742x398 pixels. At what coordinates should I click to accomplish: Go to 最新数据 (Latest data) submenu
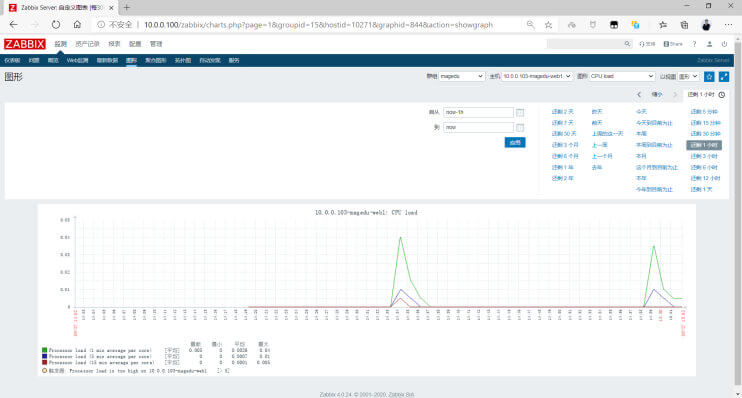point(107,61)
